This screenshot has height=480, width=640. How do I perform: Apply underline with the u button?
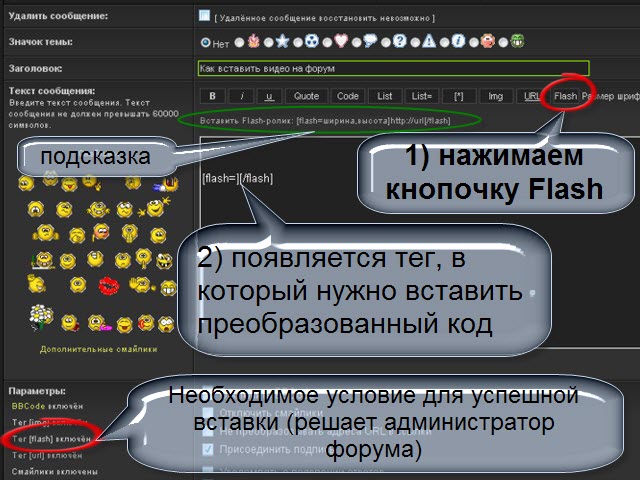(x=269, y=96)
